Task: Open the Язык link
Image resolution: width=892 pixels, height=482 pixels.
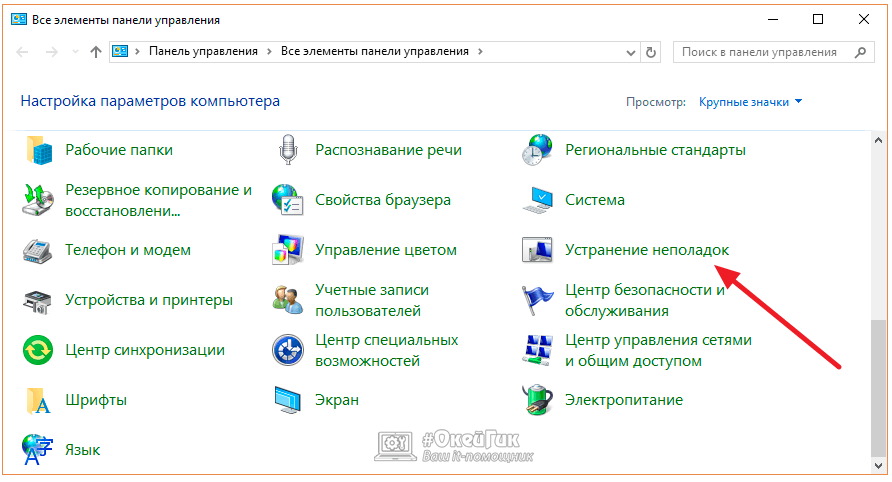Action: tap(82, 450)
